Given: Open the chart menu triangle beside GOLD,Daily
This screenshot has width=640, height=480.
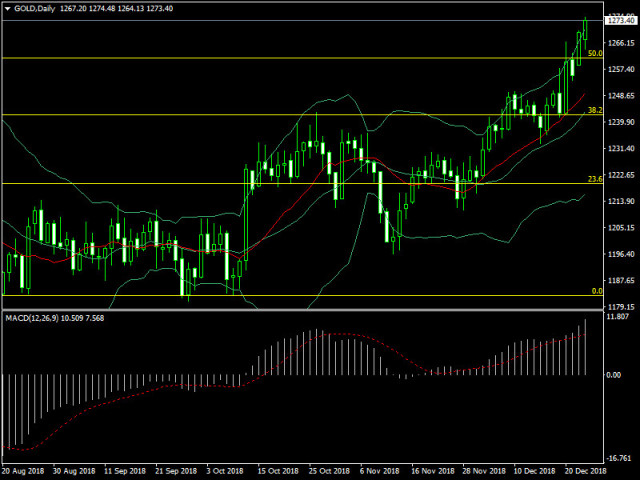Looking at the screenshot, I should (7, 9).
